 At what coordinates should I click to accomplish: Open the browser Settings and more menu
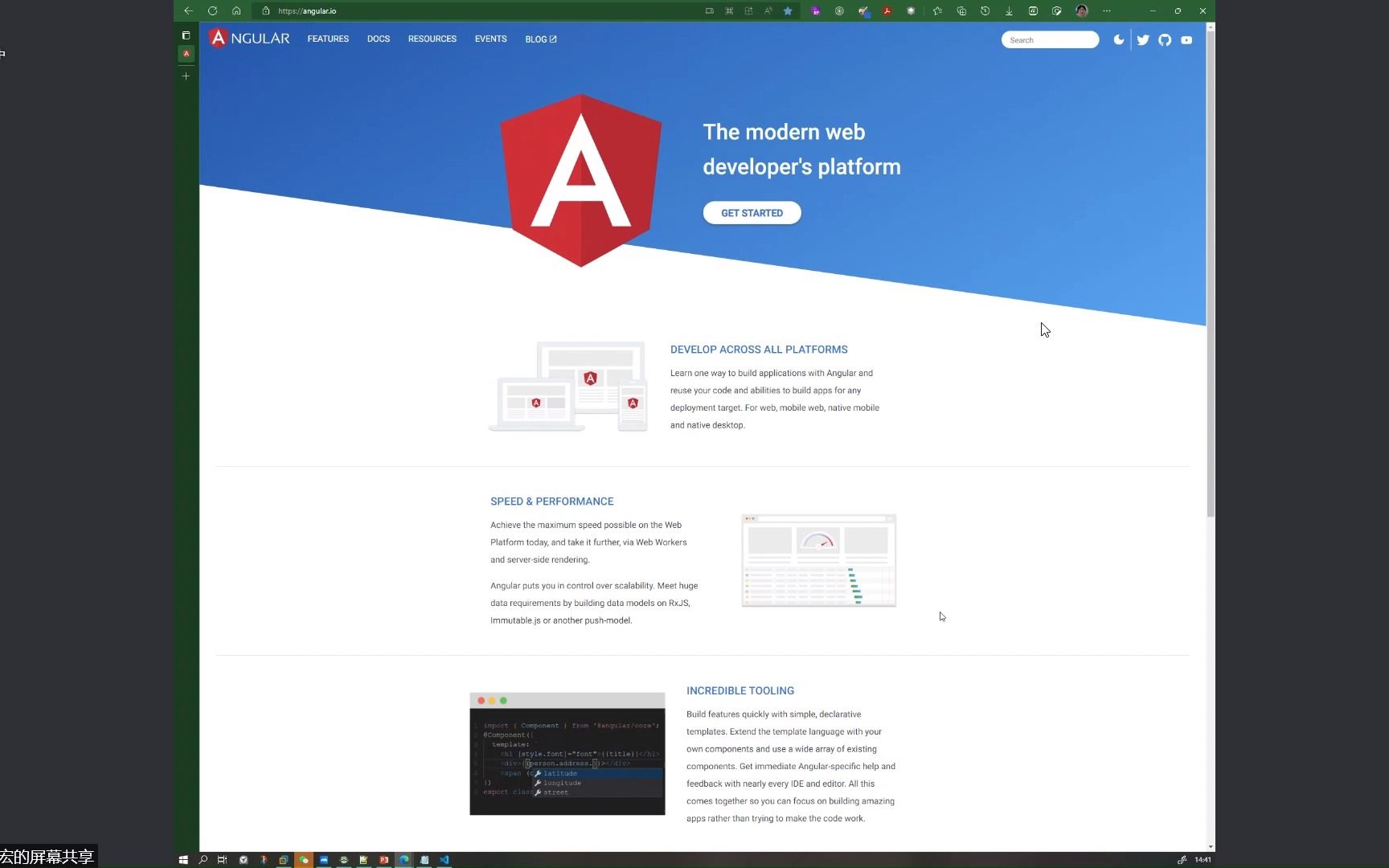[1107, 10]
